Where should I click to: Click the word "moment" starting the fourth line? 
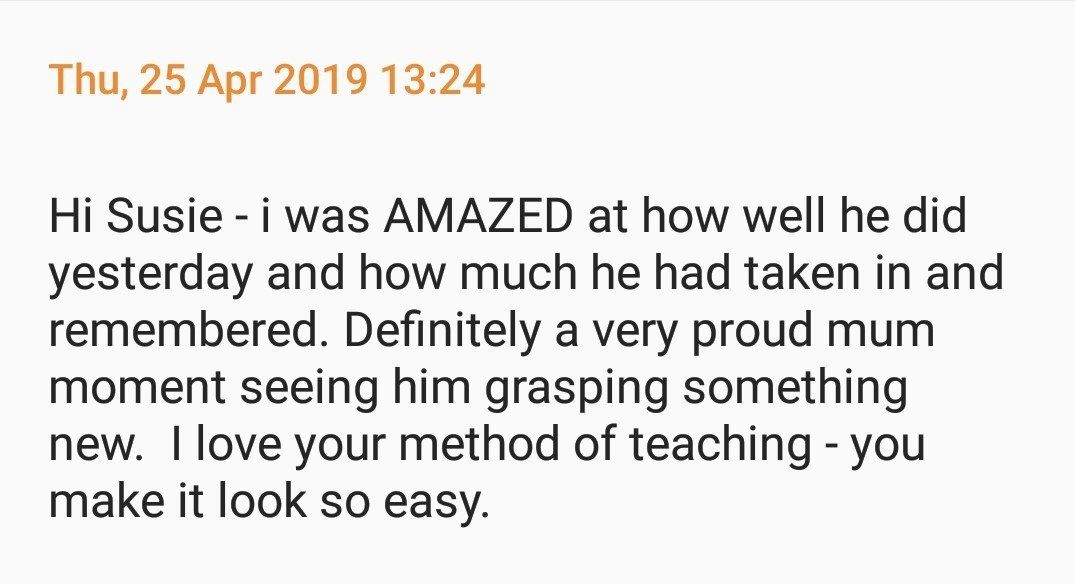(x=137, y=389)
